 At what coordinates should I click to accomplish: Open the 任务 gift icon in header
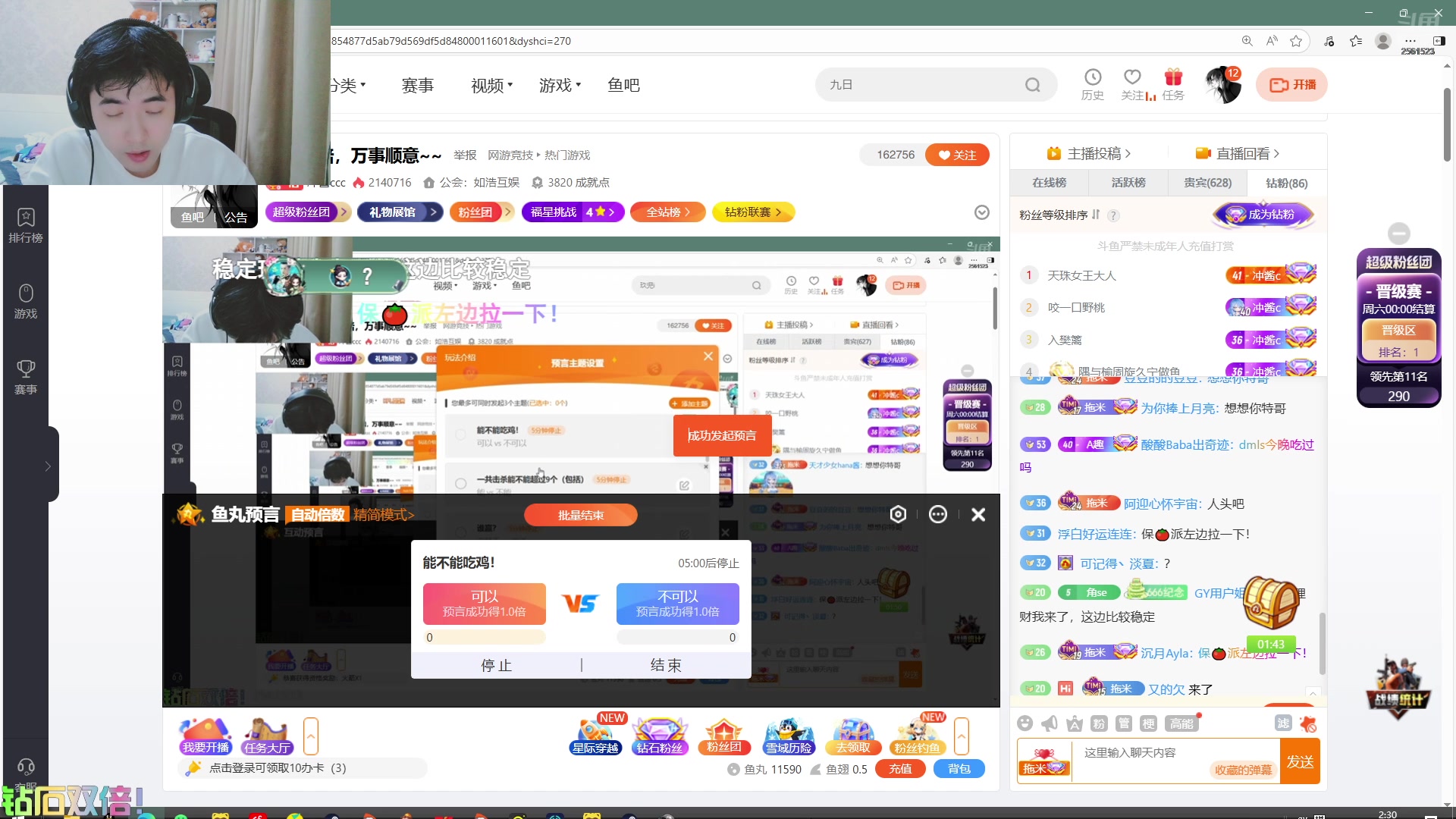click(x=1173, y=84)
